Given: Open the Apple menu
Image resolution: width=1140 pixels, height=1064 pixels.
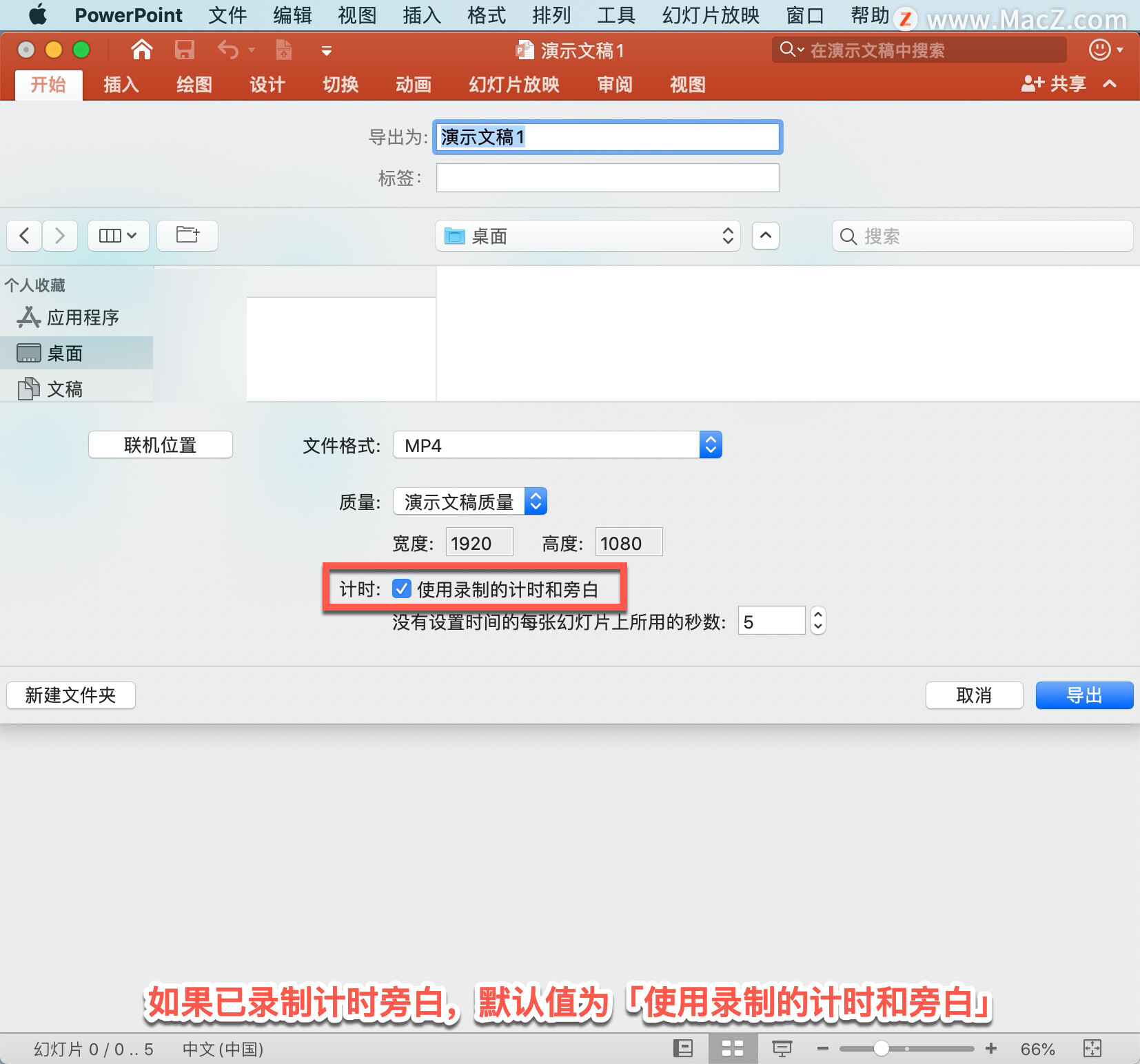Looking at the screenshot, I should pyautogui.click(x=38, y=14).
